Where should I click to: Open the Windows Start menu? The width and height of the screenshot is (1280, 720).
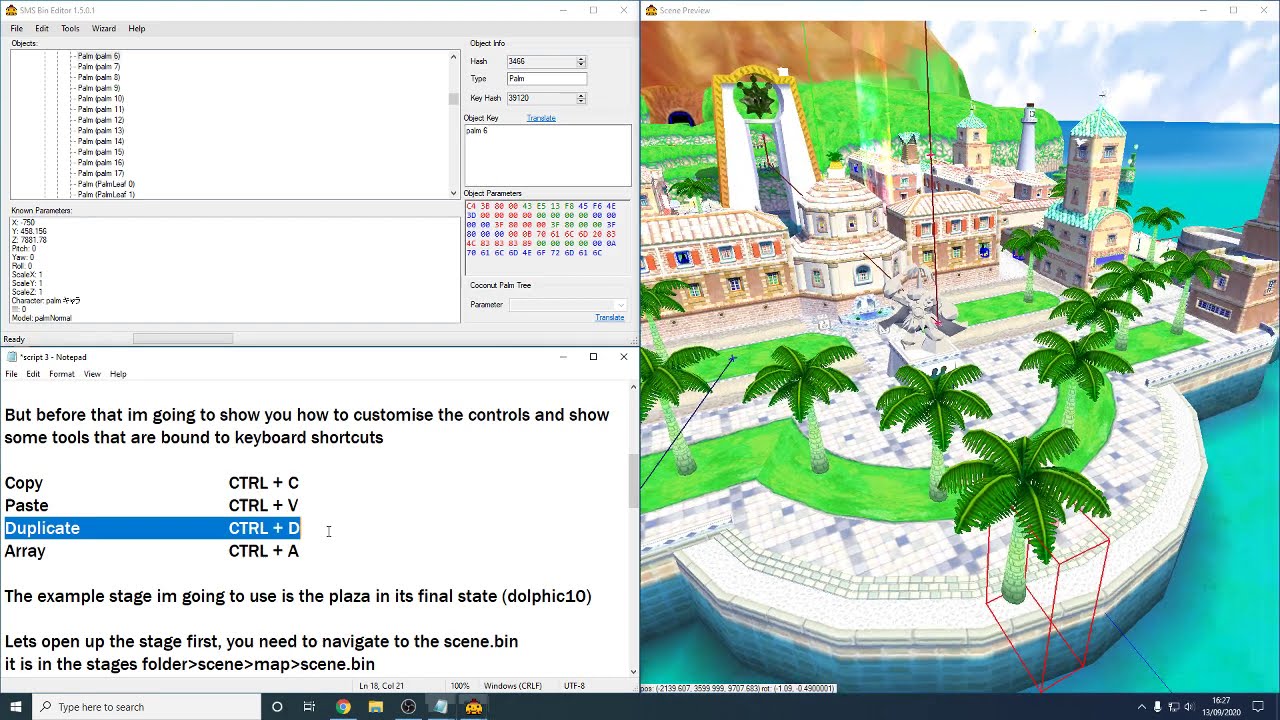(x=16, y=707)
